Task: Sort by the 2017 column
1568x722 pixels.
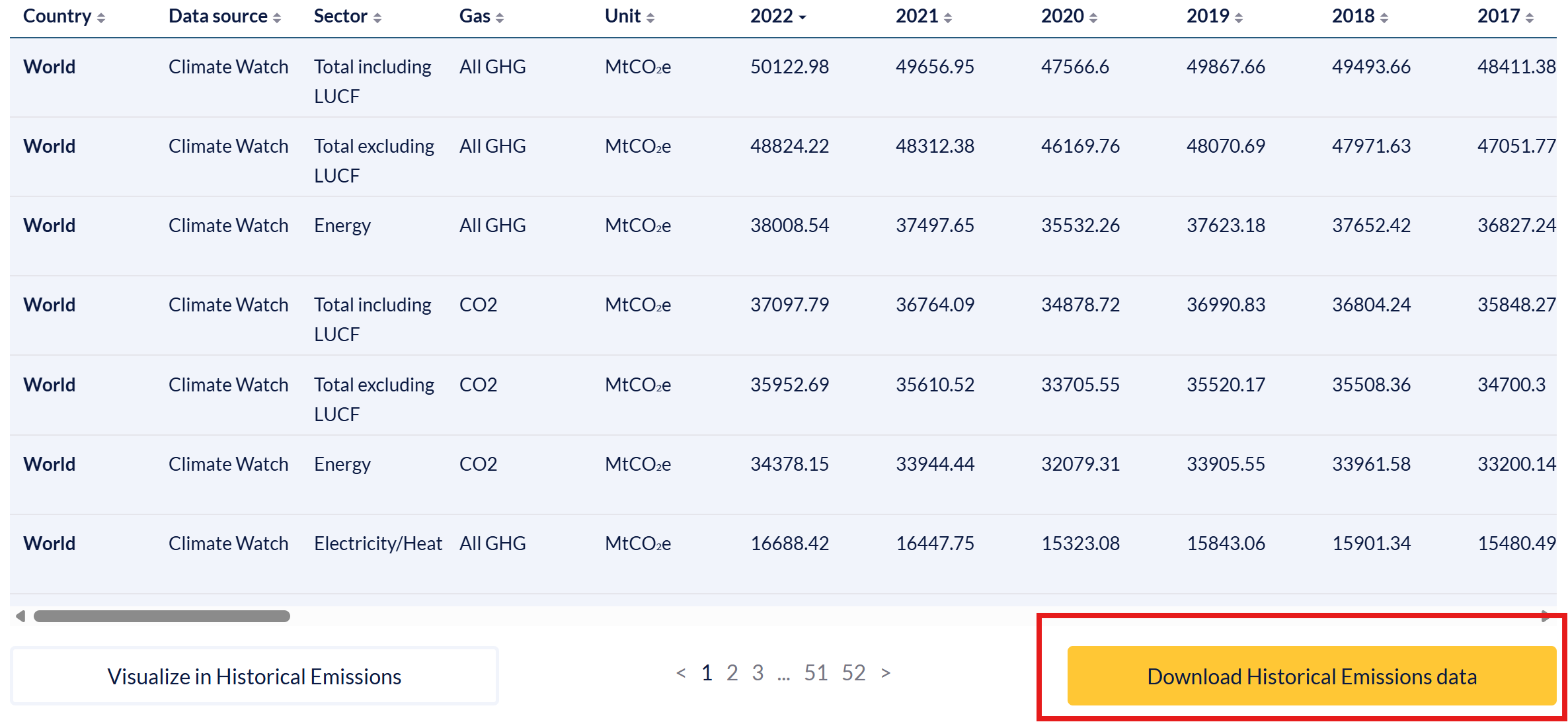Action: 1530,18
